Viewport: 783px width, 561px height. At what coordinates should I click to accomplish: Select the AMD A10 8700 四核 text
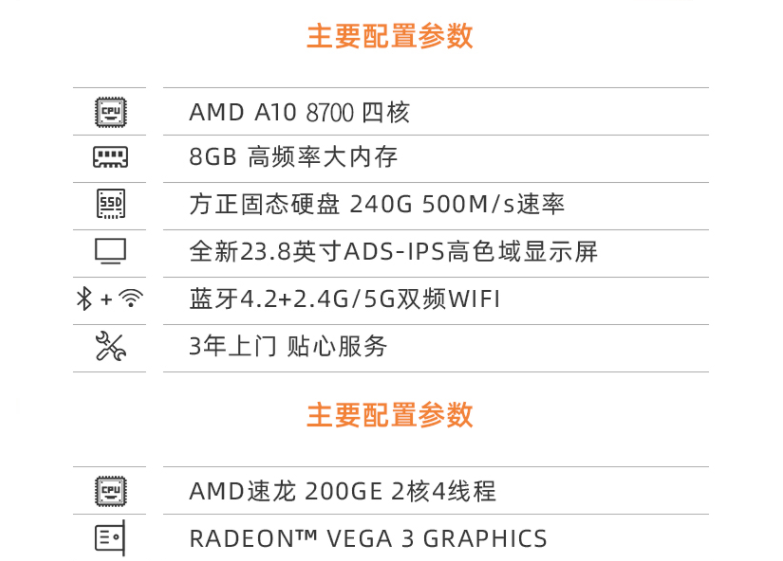coord(299,112)
